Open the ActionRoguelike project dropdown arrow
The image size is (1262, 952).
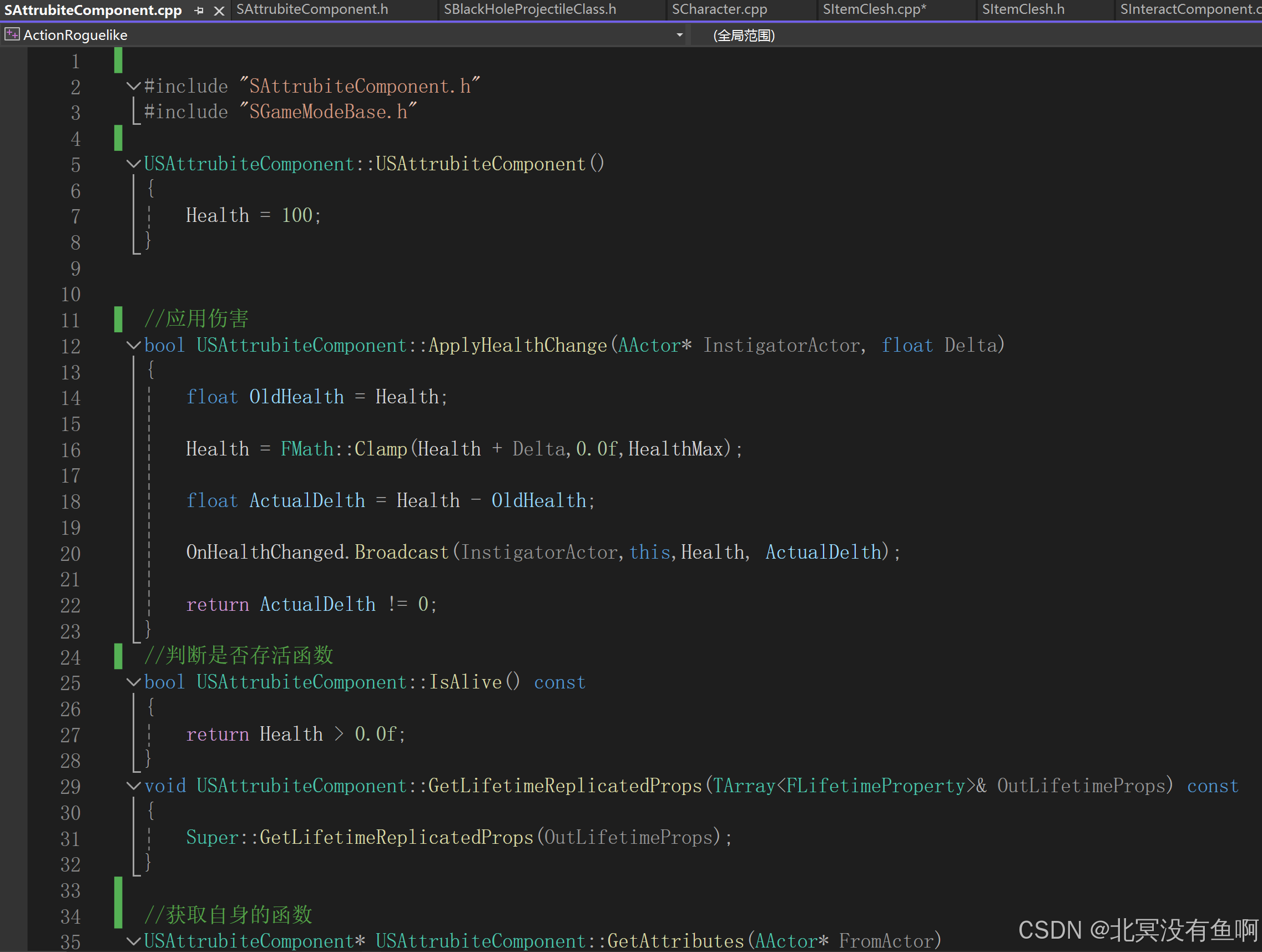679,36
